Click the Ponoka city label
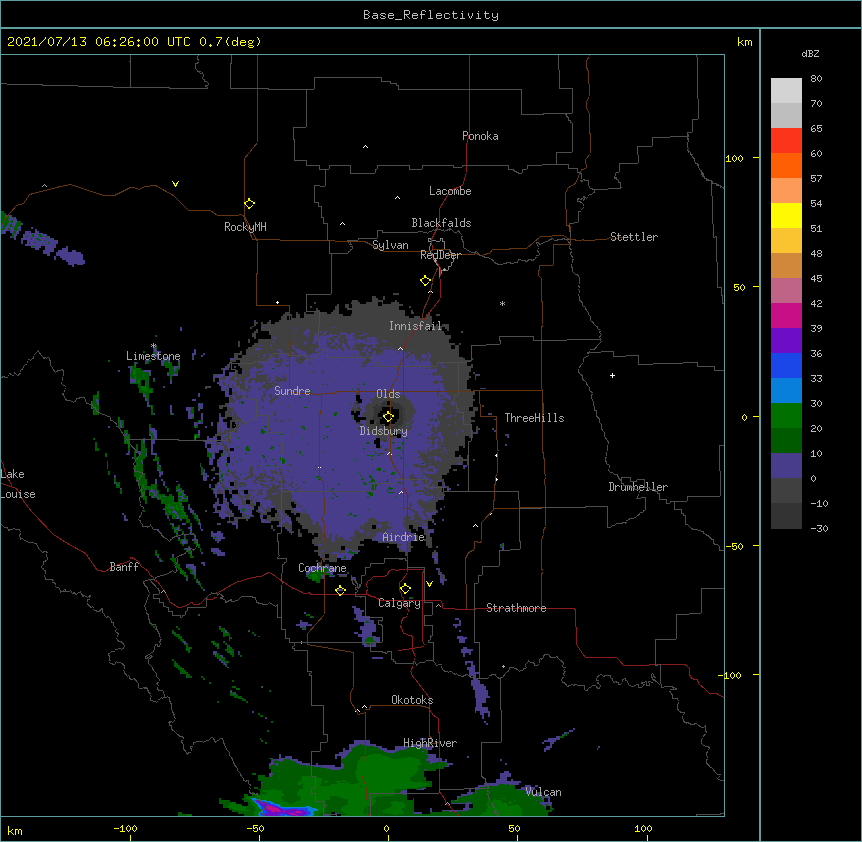The height and width of the screenshot is (842, 862). pyautogui.click(x=480, y=136)
